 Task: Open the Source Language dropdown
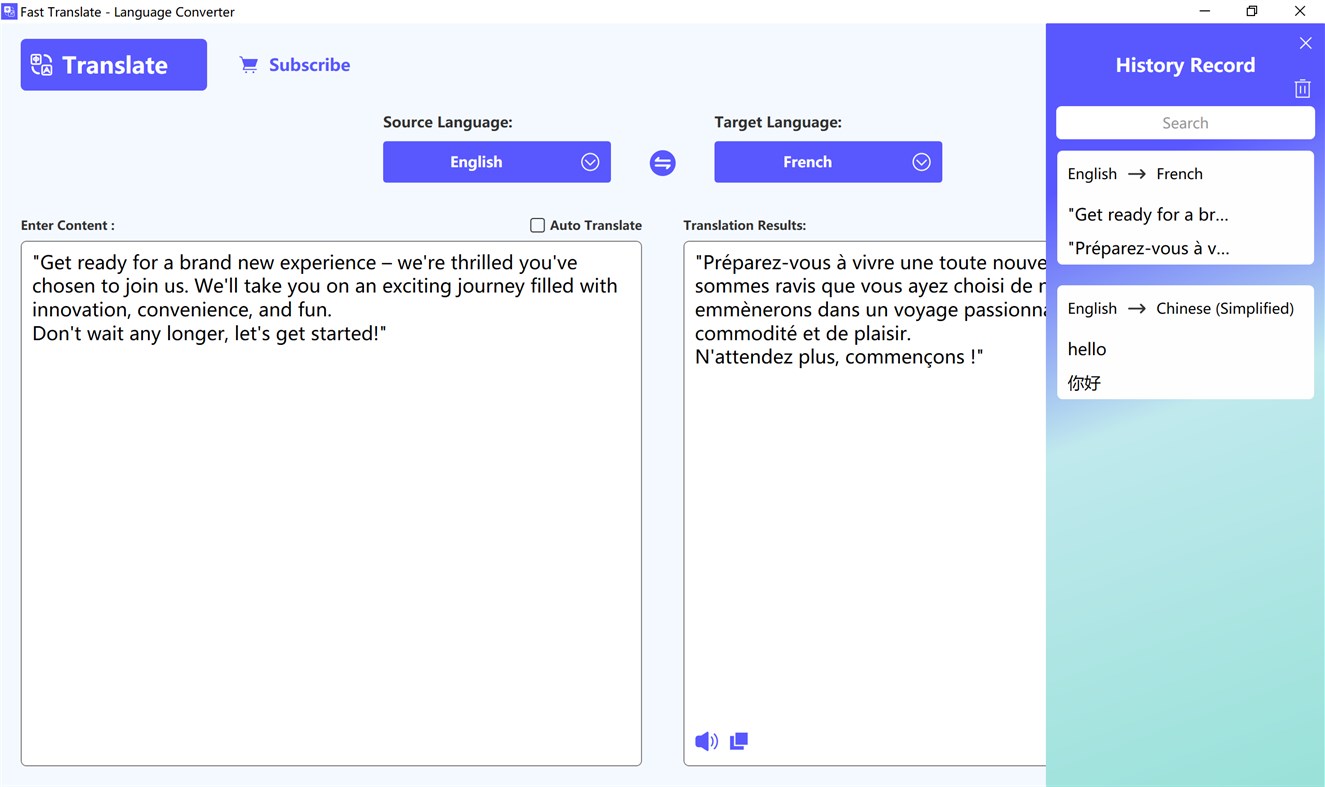496,162
